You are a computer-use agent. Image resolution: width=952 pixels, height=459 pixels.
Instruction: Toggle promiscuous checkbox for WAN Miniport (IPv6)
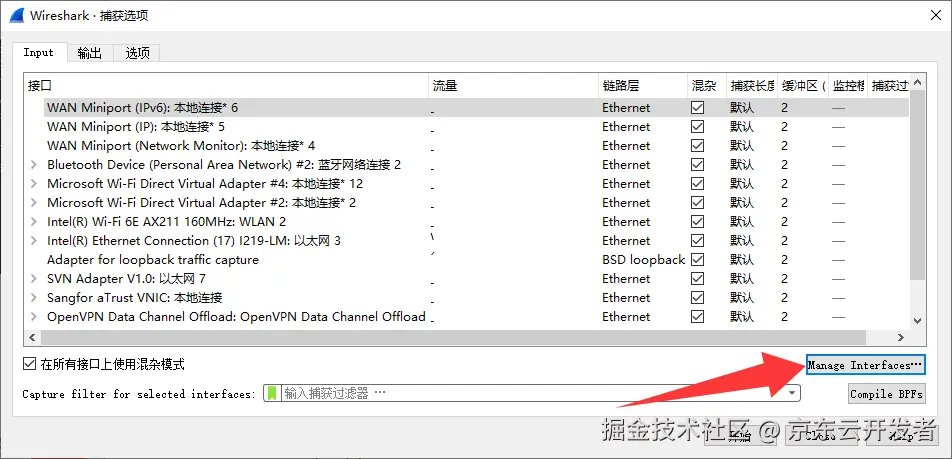click(698, 107)
